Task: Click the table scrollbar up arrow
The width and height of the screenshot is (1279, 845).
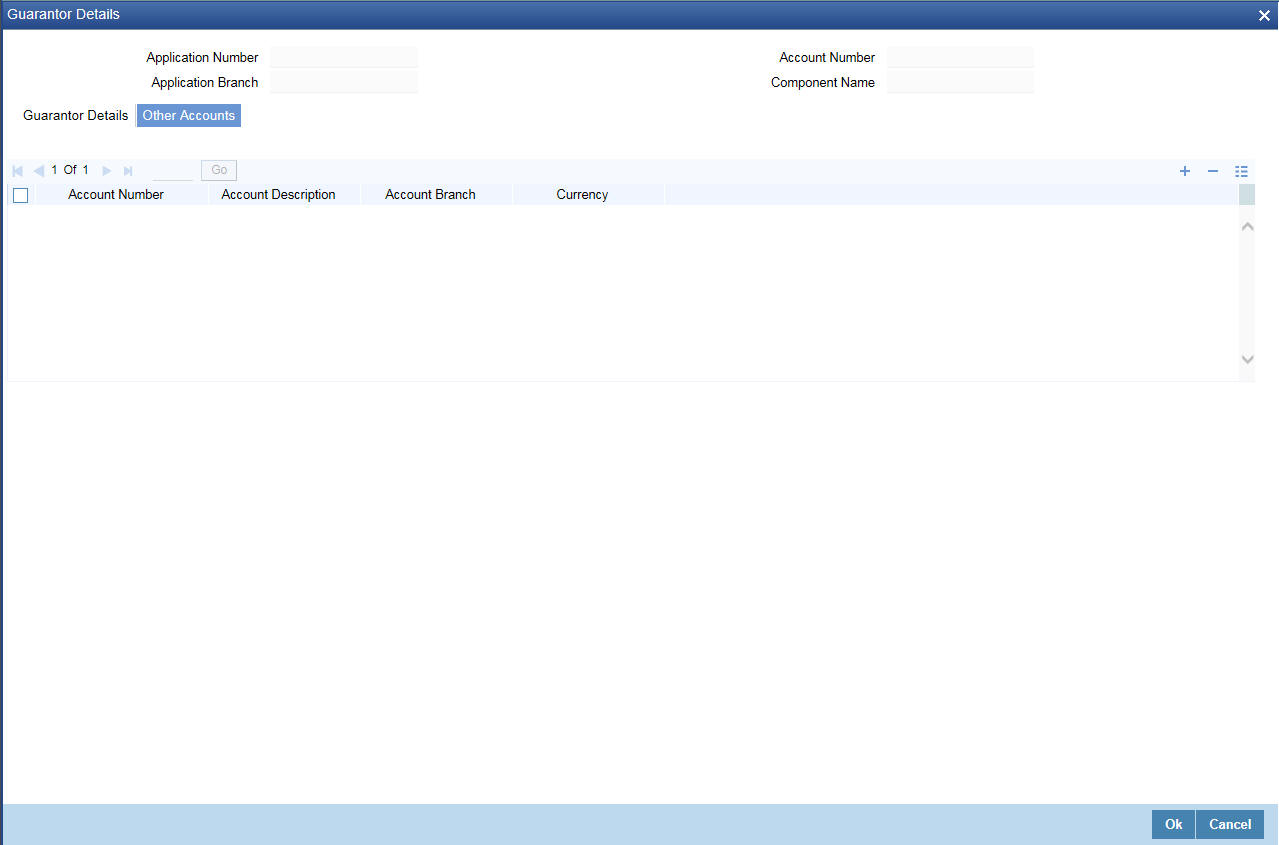Action: tap(1247, 227)
